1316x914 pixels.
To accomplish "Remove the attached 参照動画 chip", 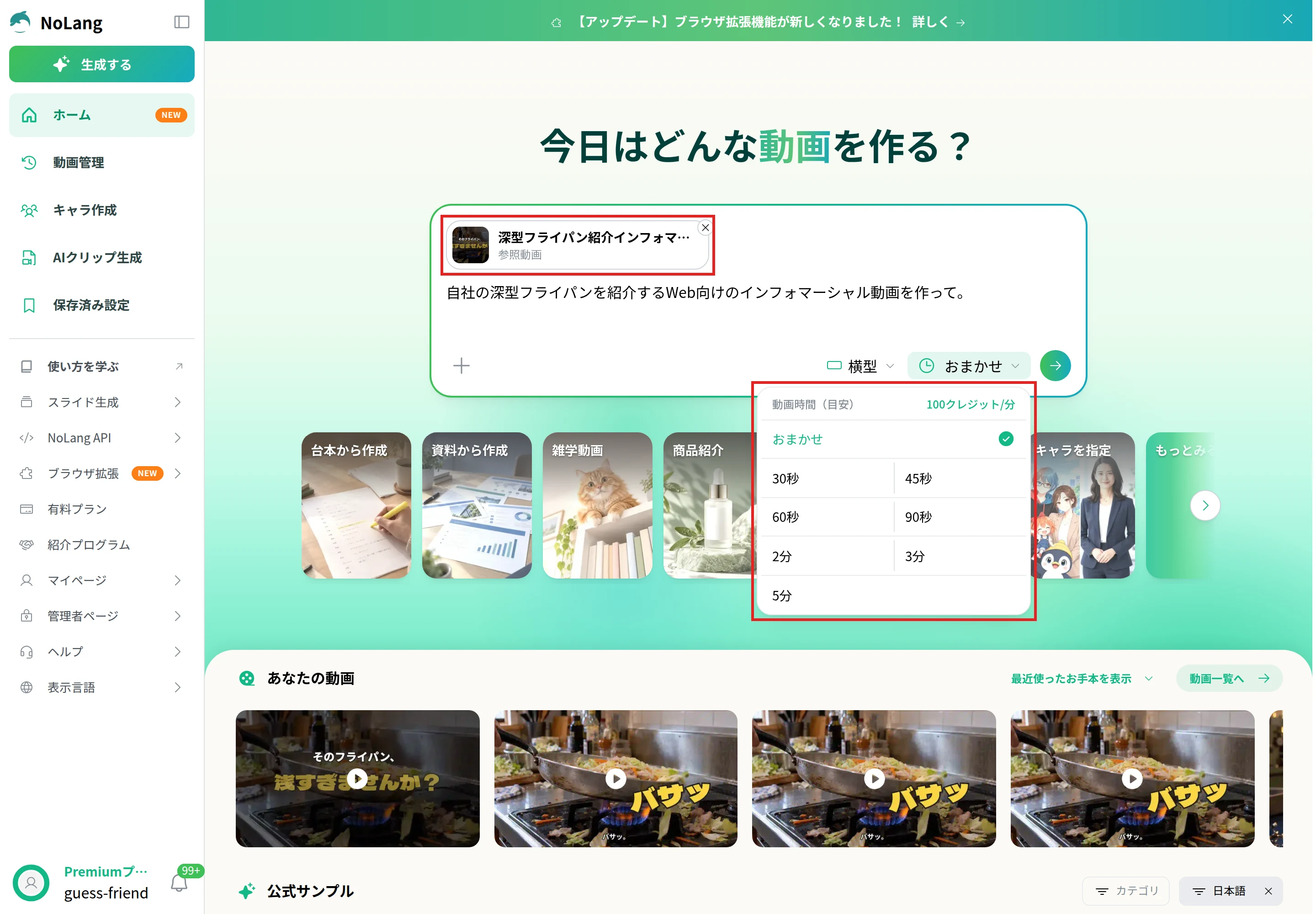I will (706, 228).
